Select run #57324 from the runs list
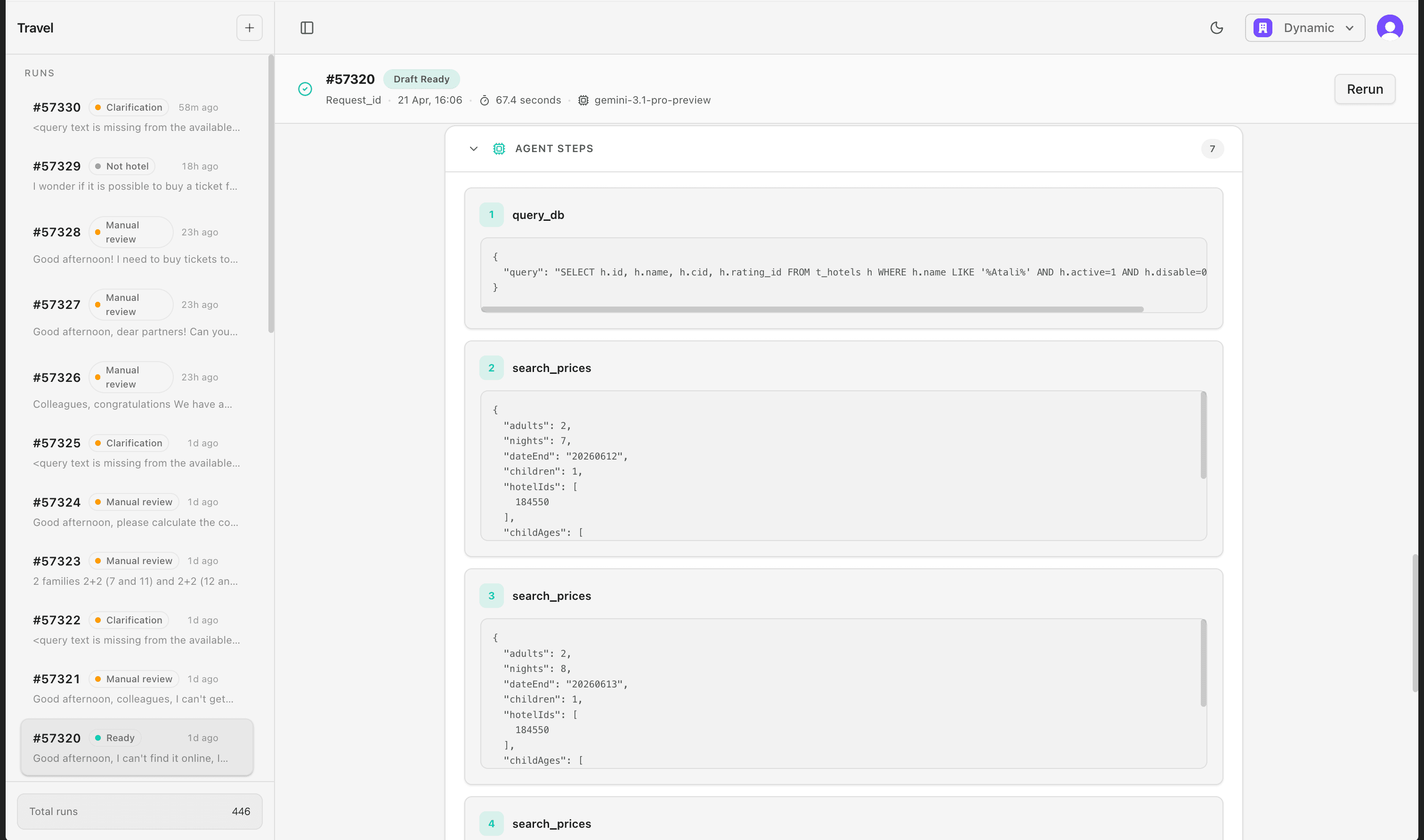The height and width of the screenshot is (840, 1424). tap(136, 509)
